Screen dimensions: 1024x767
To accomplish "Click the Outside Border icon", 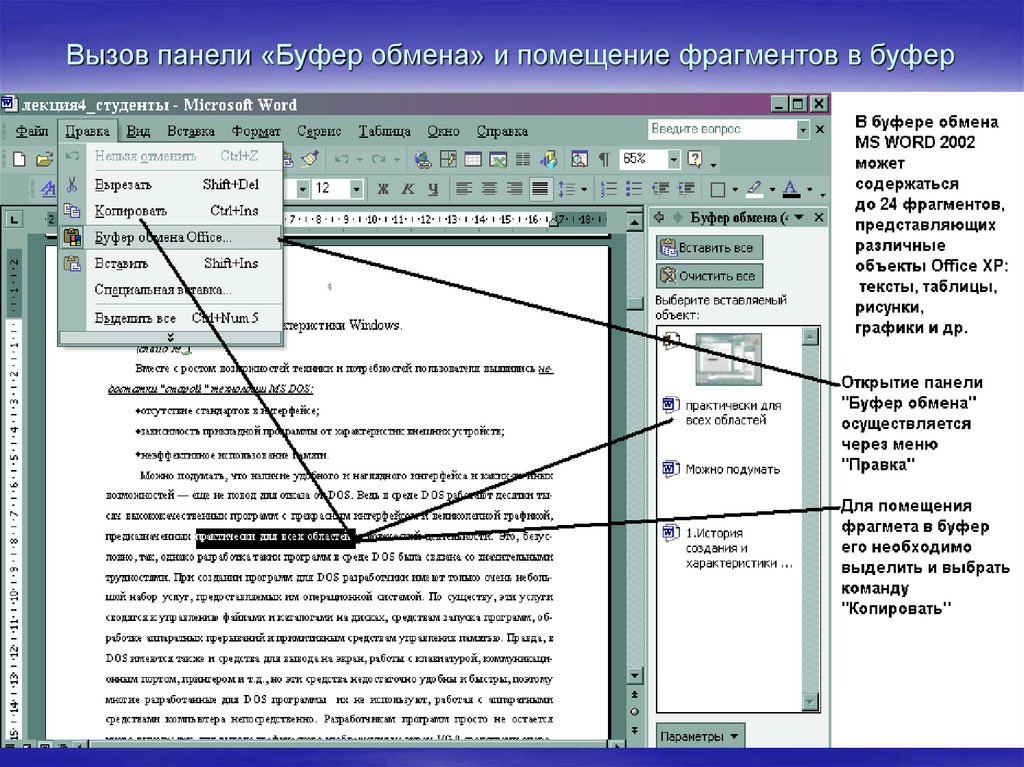I will pos(718,189).
